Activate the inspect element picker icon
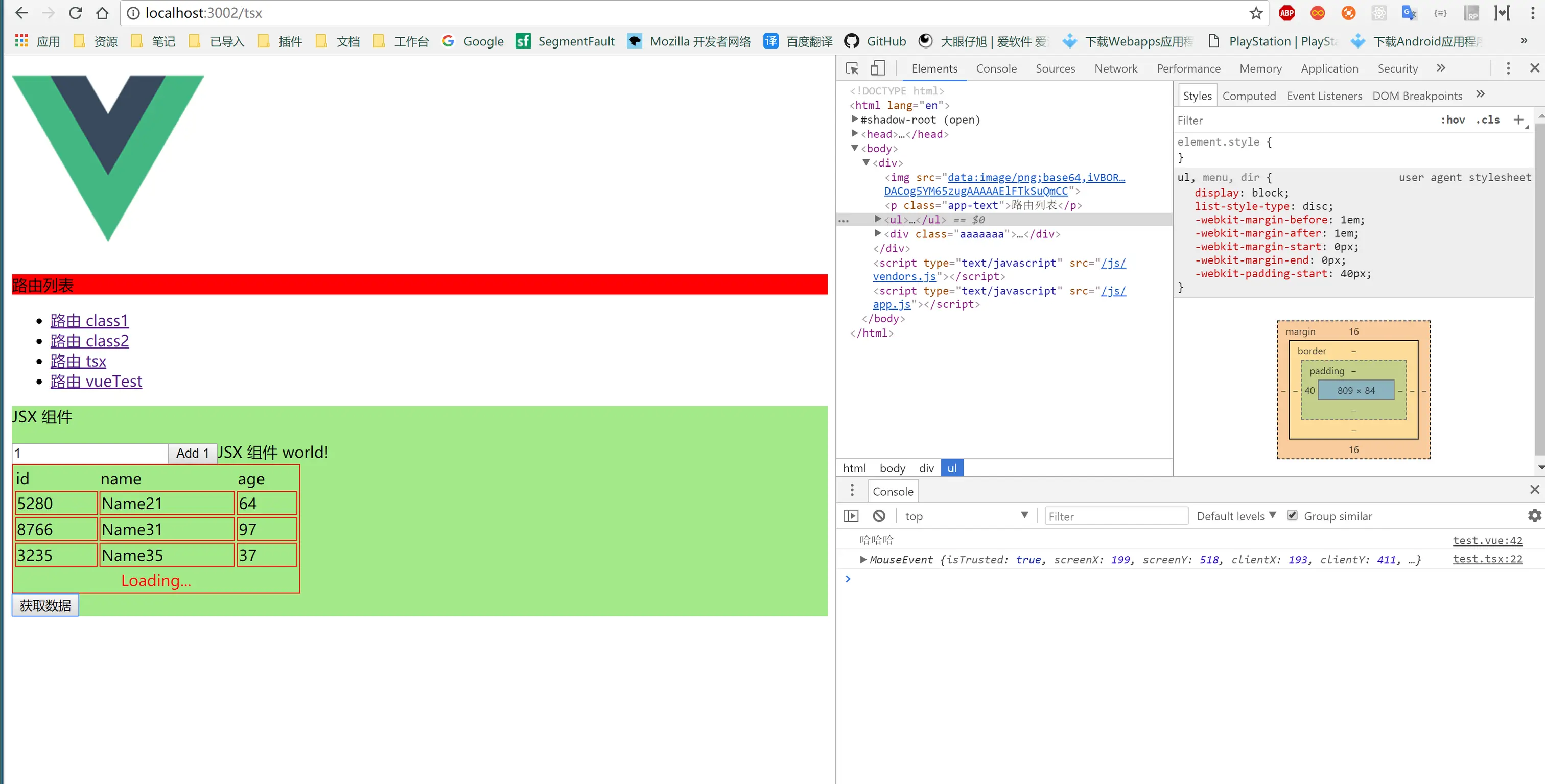Screen dimensions: 1545x784 (x=852, y=68)
